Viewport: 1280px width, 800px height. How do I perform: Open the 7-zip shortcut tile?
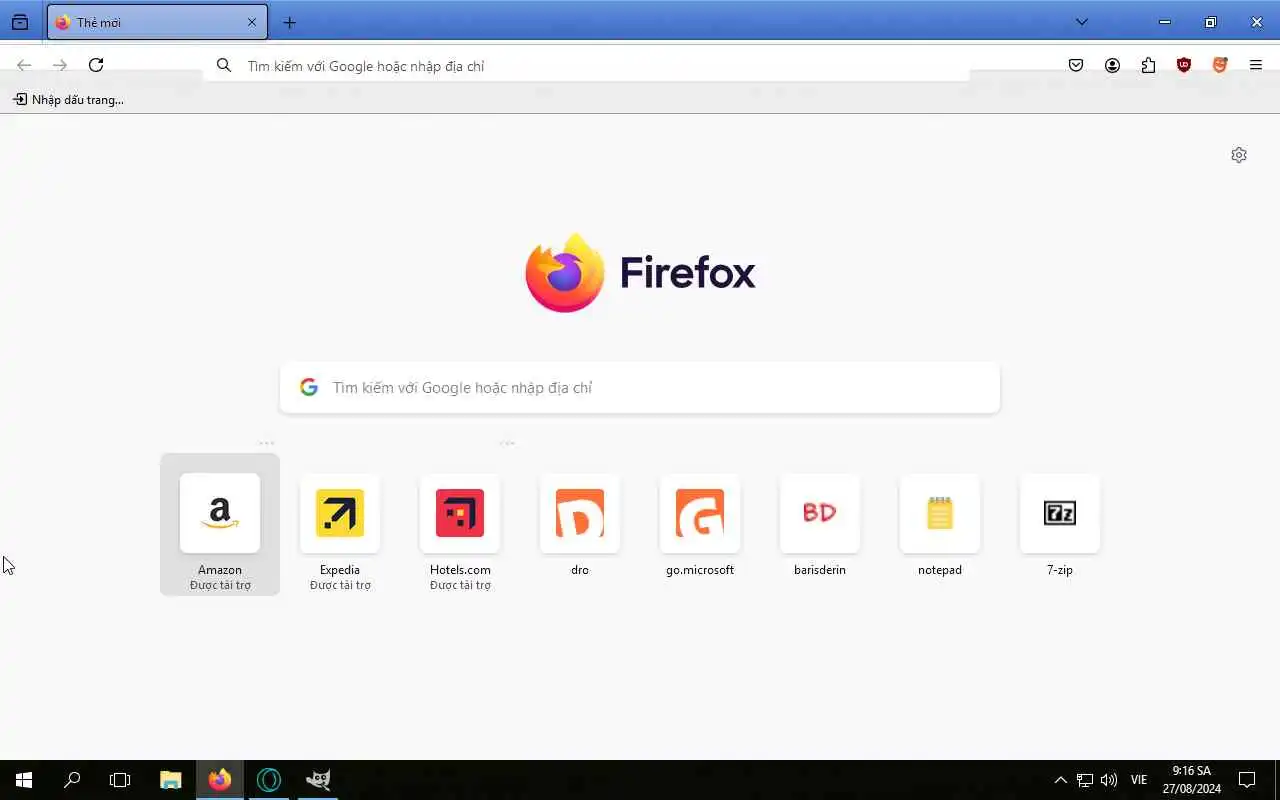1060,525
